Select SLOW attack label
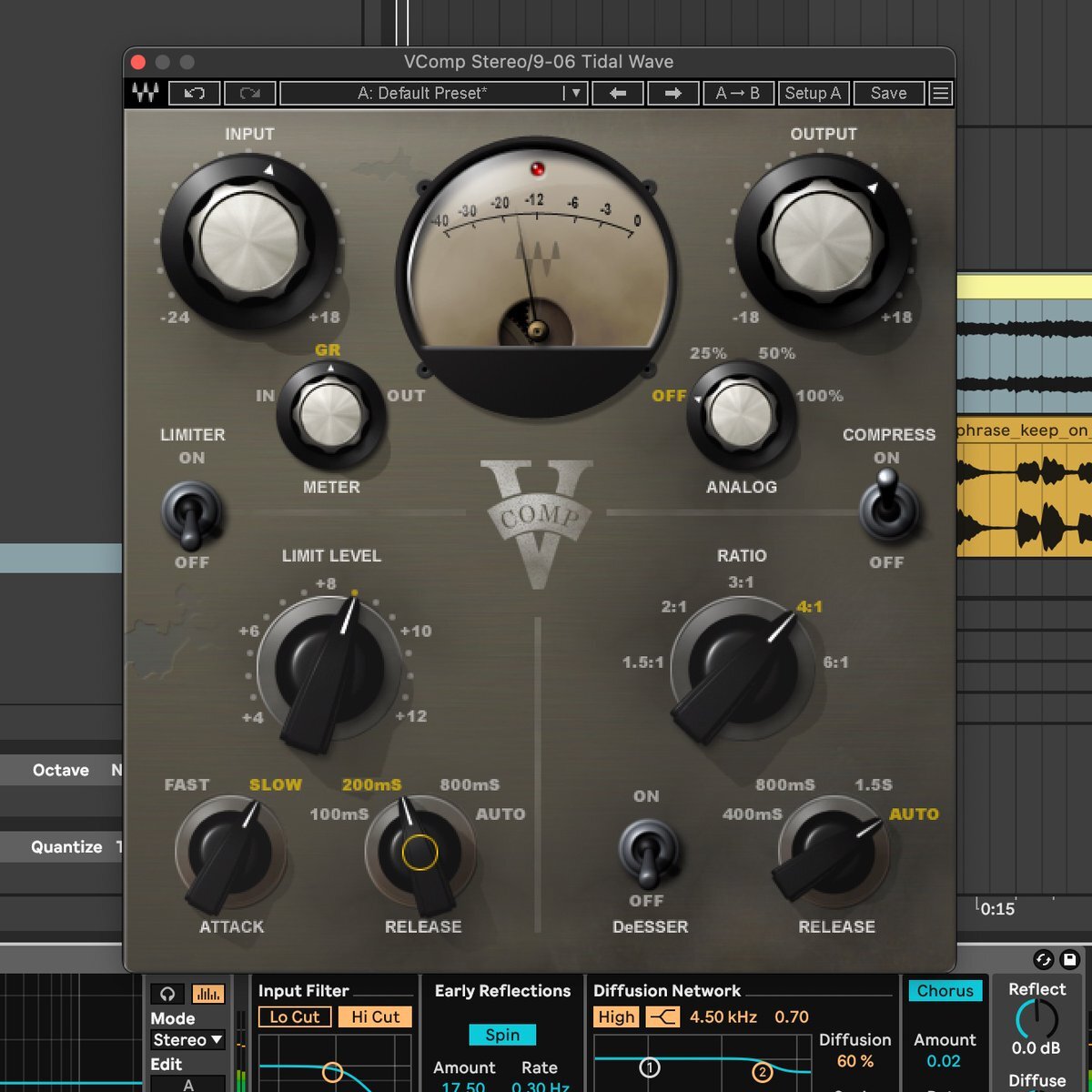Image resolution: width=1092 pixels, height=1092 pixels. [276, 784]
